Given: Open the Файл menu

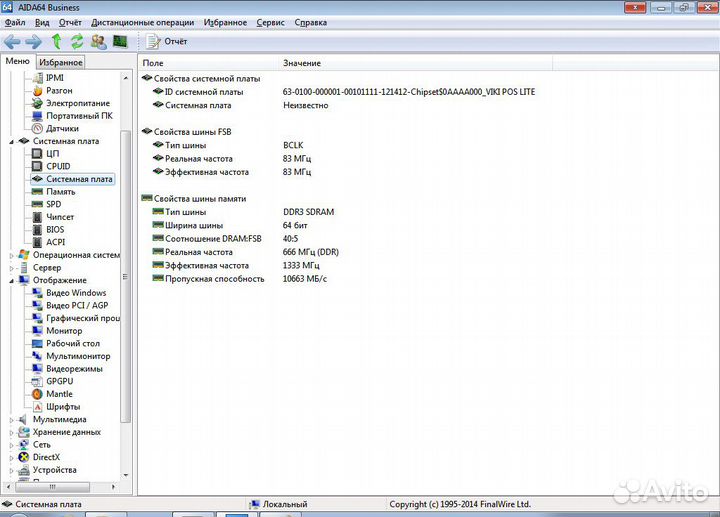Looking at the screenshot, I should pyautogui.click(x=15, y=22).
